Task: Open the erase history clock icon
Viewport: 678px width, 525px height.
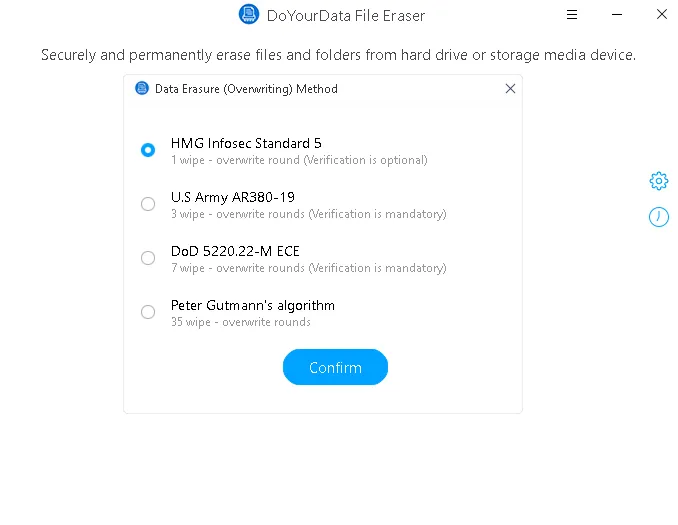Action: click(658, 216)
